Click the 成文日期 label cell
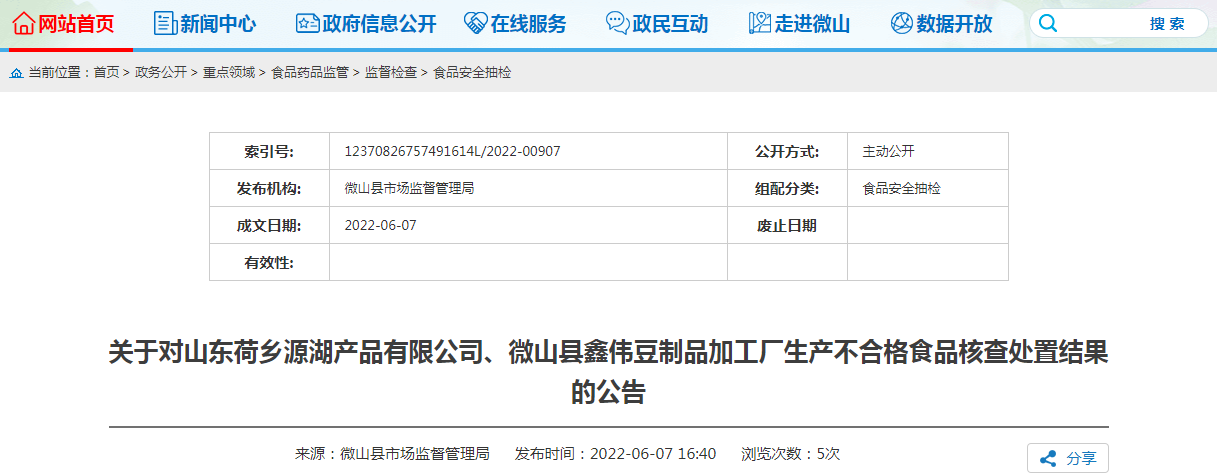The width and height of the screenshot is (1217, 476). [269, 226]
